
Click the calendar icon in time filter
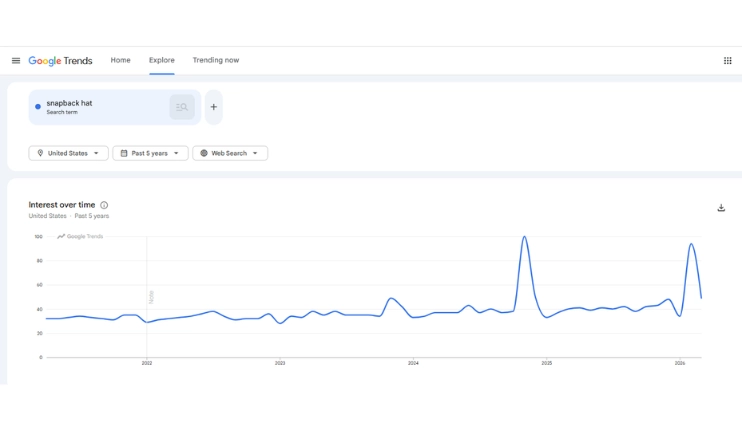[x=124, y=153]
